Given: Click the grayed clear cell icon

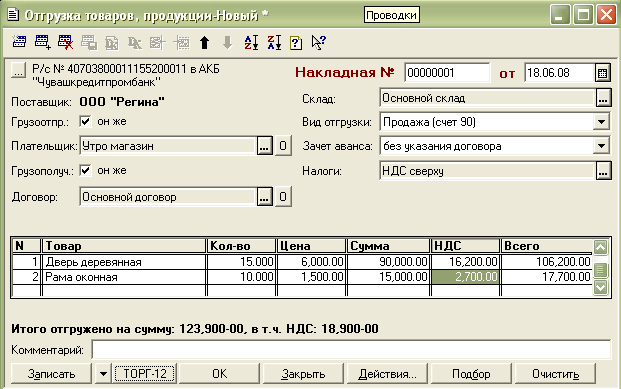Looking at the screenshot, I should 135,42.
